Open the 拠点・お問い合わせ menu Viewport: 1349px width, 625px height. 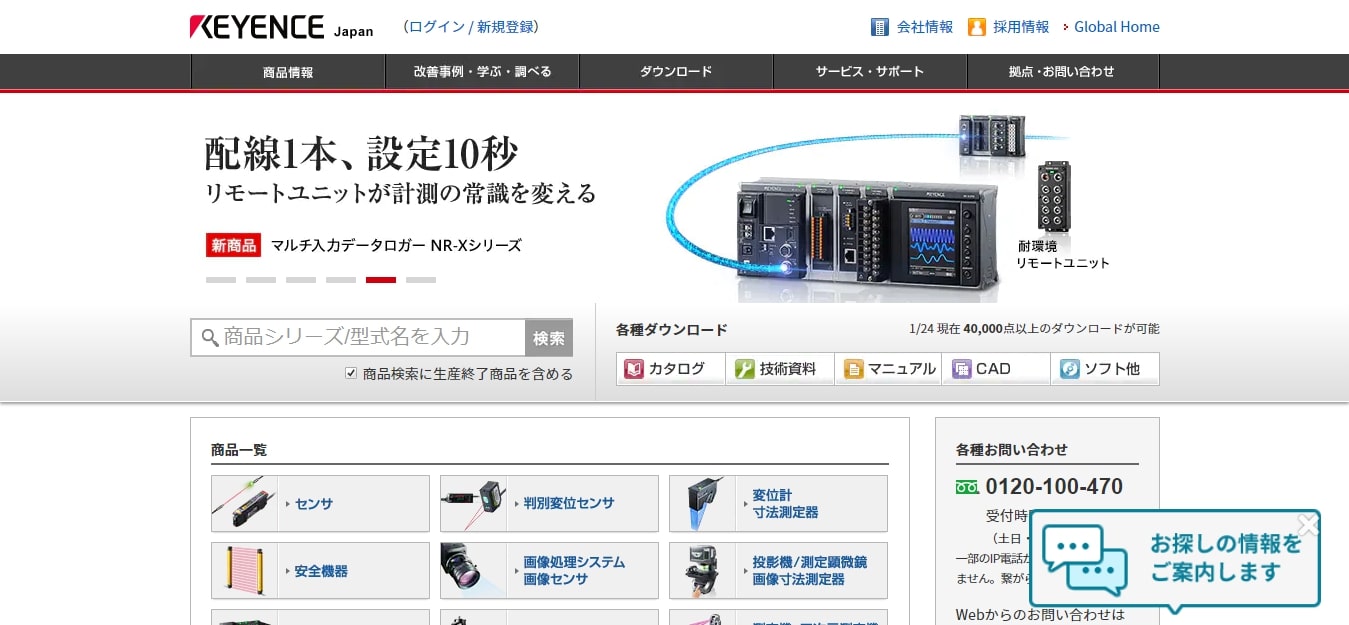(1062, 72)
